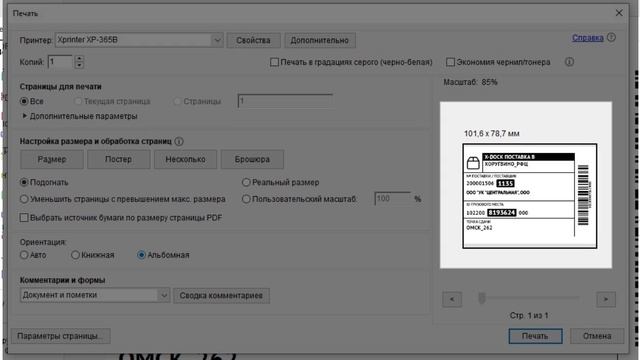640x360 pixels.
Task: Select Уменьшить страницы с превышением radio option
Action: click(24, 199)
